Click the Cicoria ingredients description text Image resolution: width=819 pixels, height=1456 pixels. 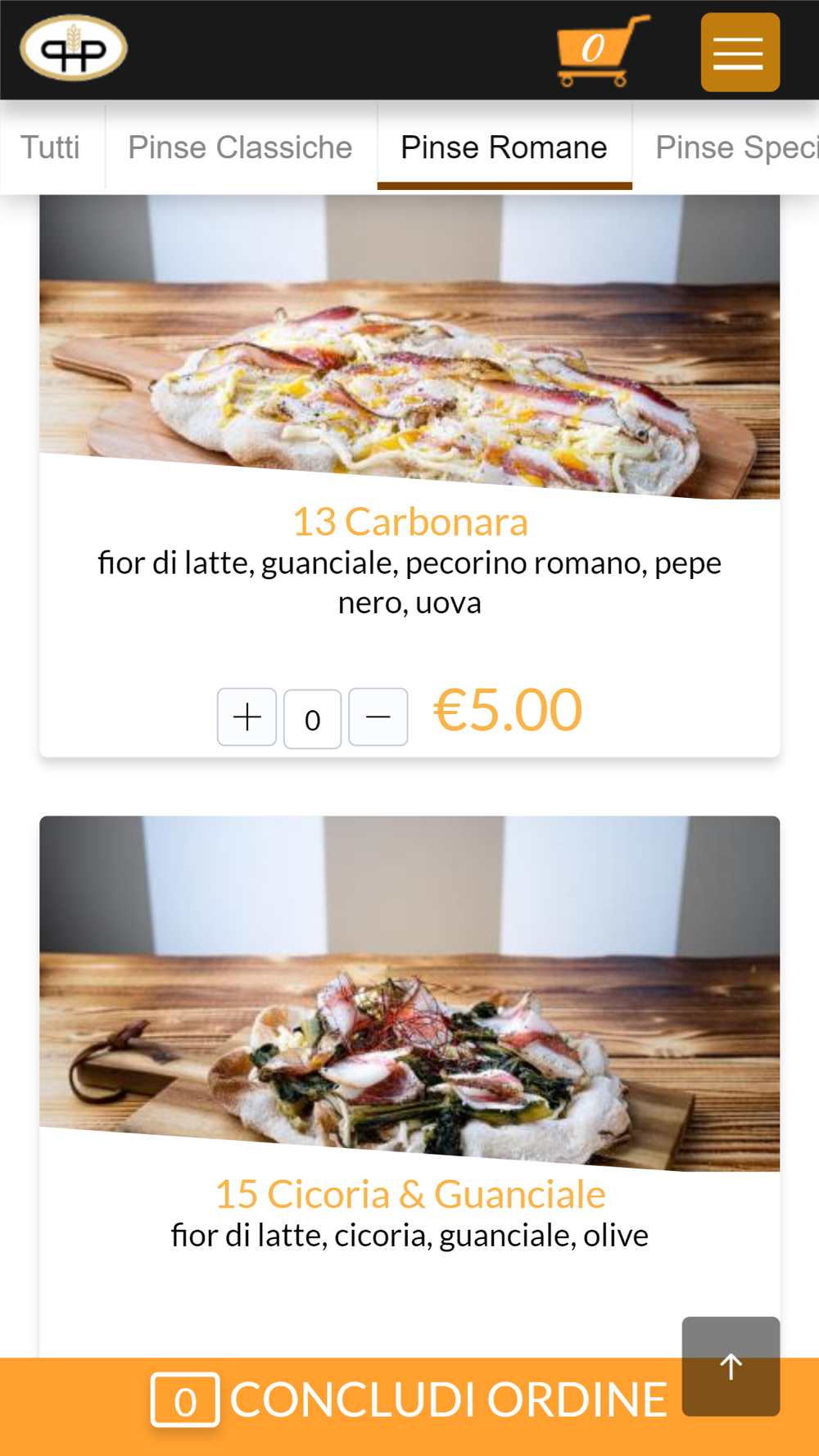[x=409, y=1236]
